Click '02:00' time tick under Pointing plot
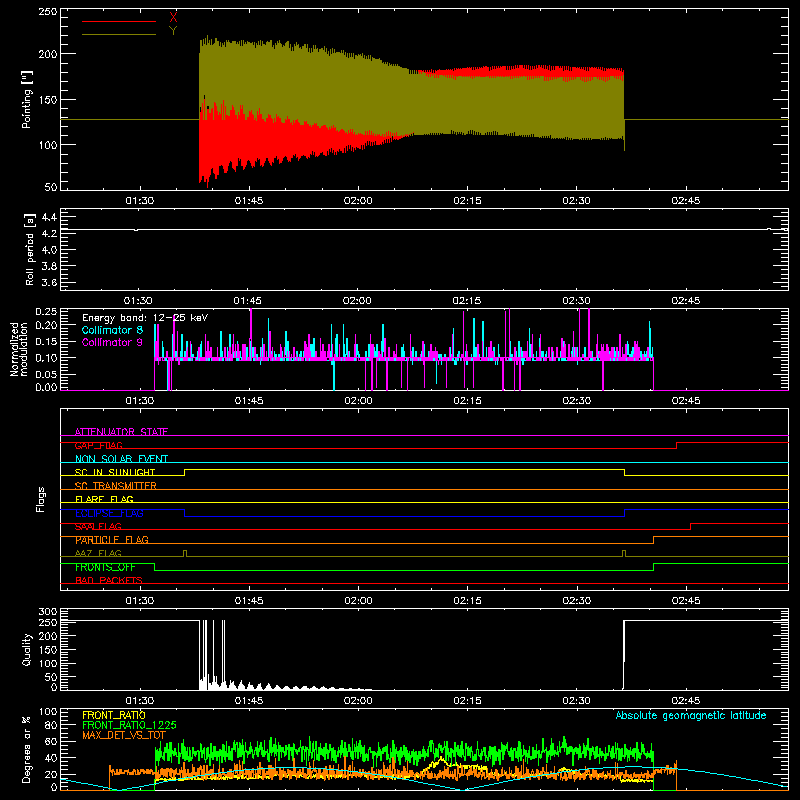Viewport: 800px width, 800px height. click(358, 201)
